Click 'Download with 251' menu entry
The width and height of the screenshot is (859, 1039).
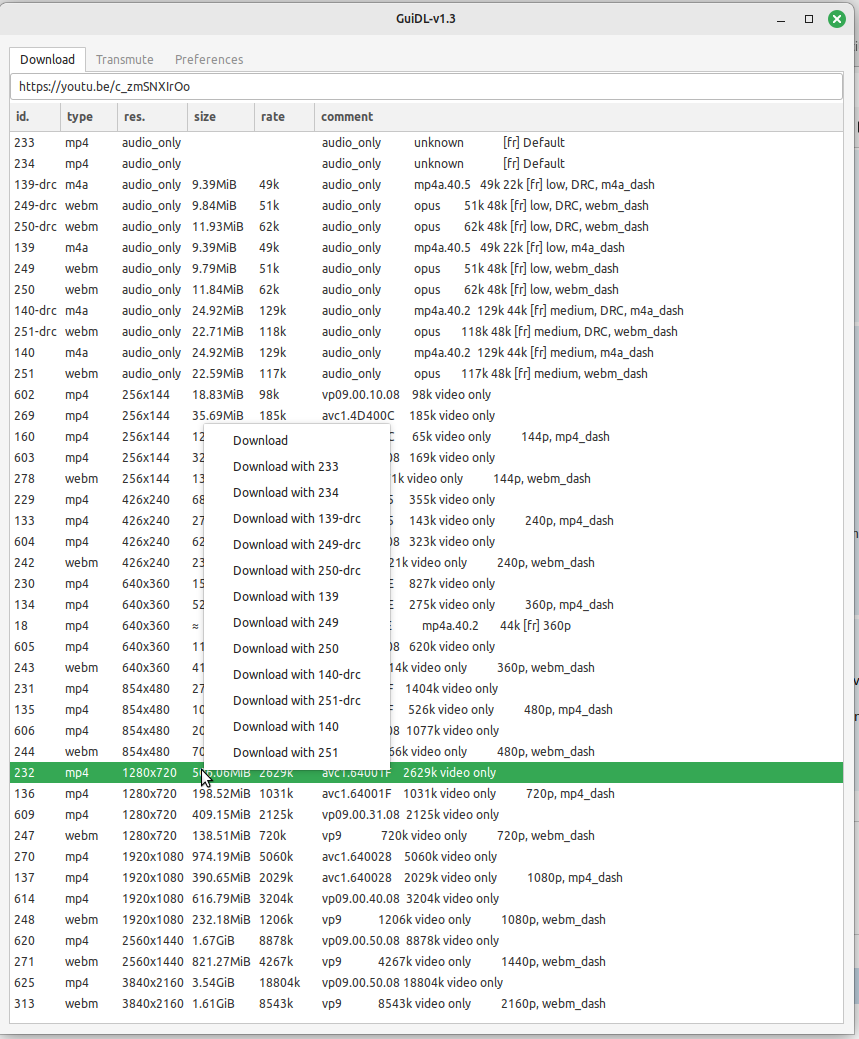point(285,752)
